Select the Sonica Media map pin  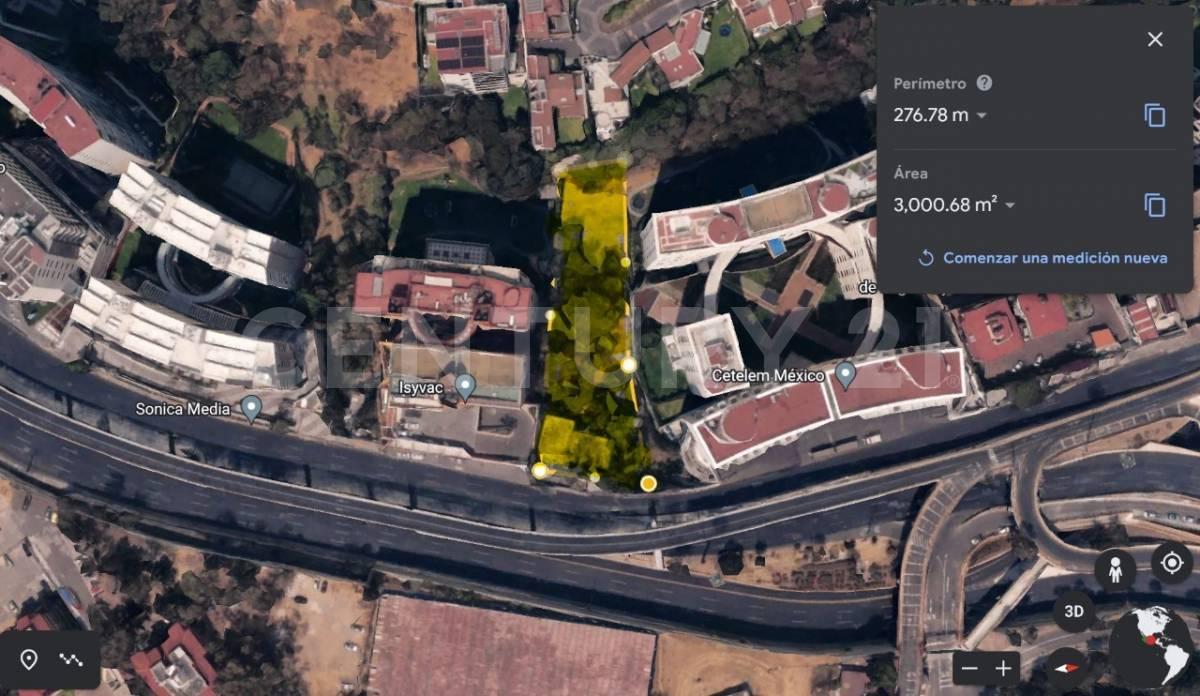(x=251, y=408)
